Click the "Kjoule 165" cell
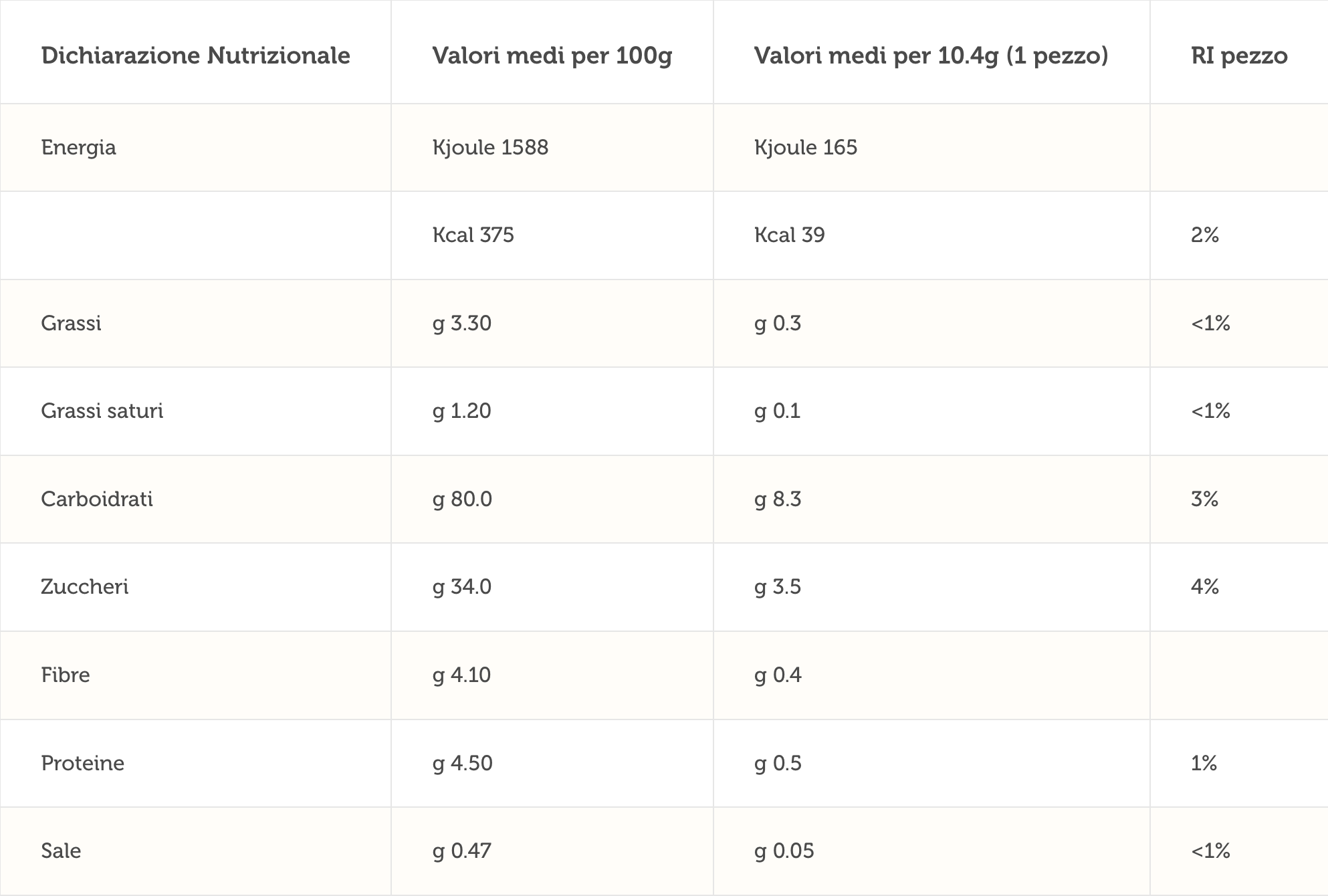This screenshot has width=1328, height=896. (x=805, y=147)
